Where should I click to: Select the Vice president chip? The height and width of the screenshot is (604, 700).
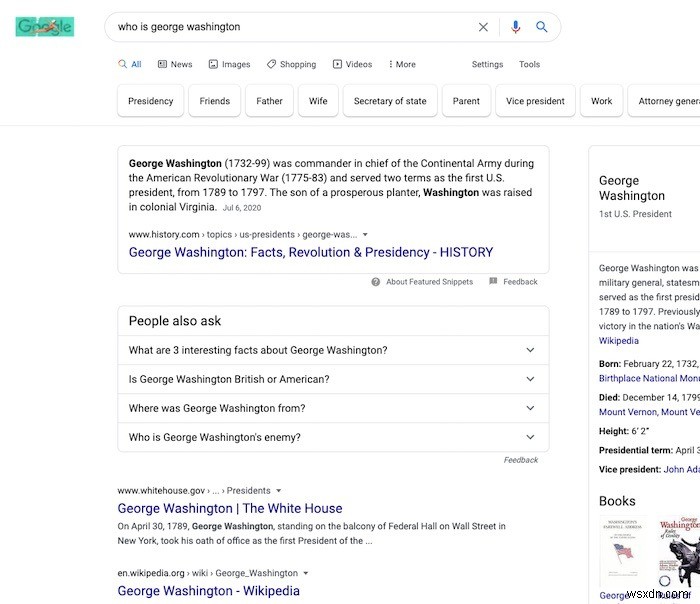coord(535,101)
